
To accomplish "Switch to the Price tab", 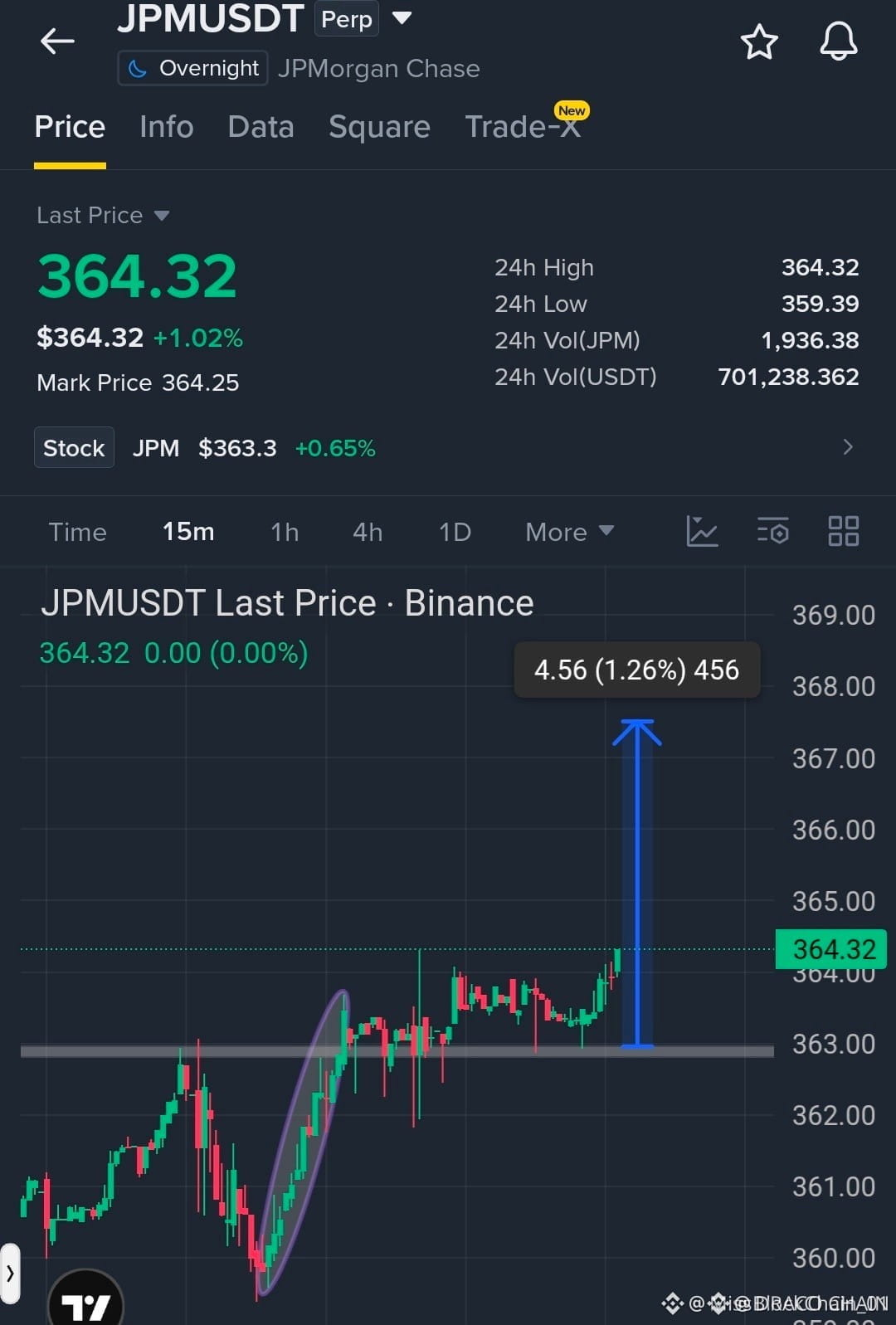I will tap(70, 127).
